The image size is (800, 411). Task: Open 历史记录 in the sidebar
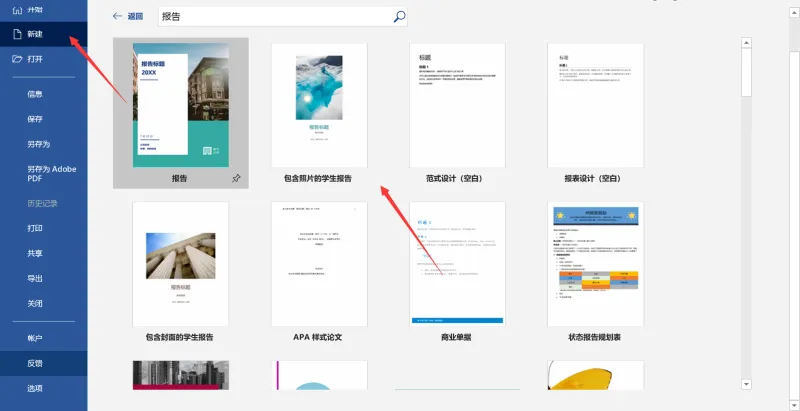42,203
